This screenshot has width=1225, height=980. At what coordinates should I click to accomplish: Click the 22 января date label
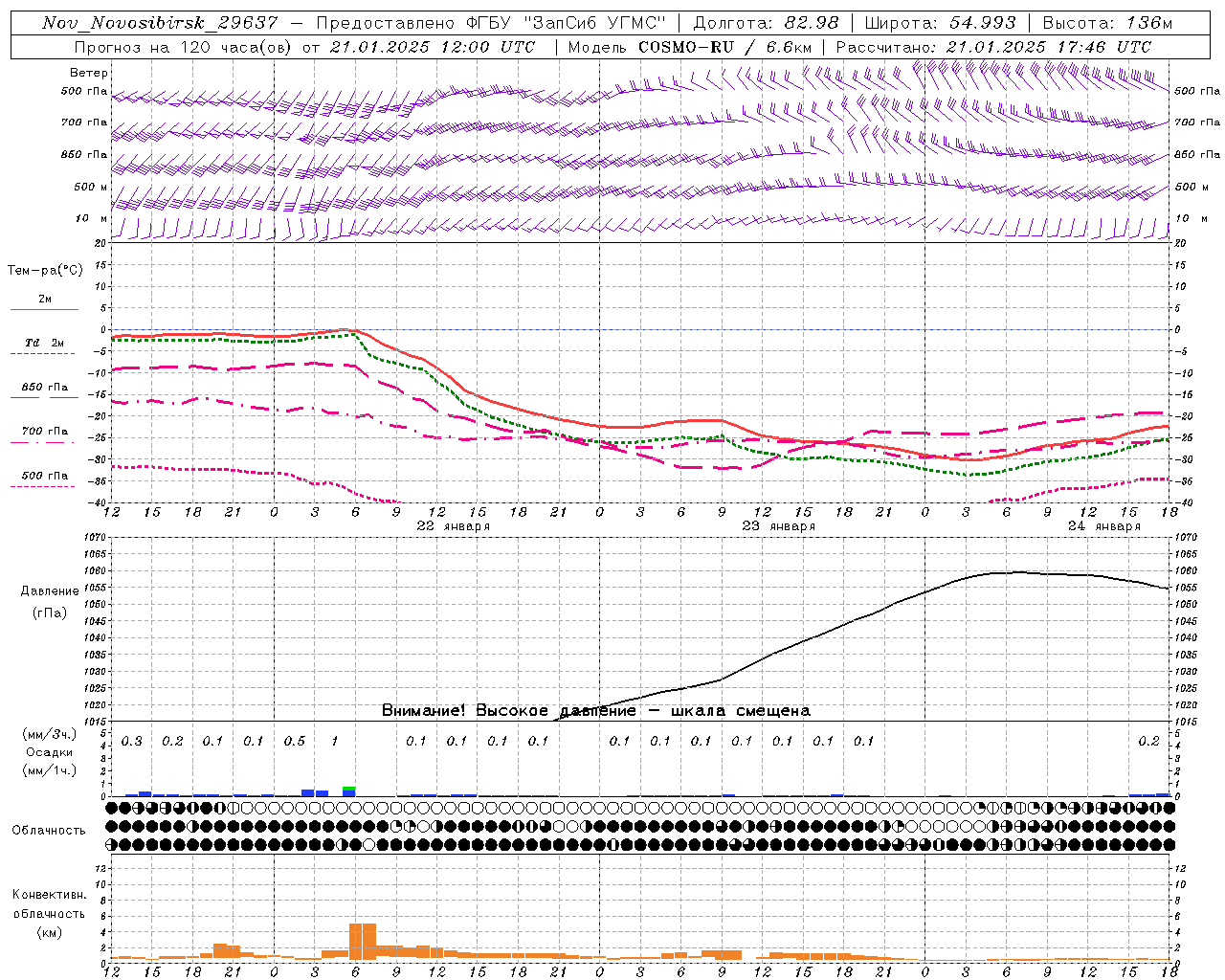(453, 526)
